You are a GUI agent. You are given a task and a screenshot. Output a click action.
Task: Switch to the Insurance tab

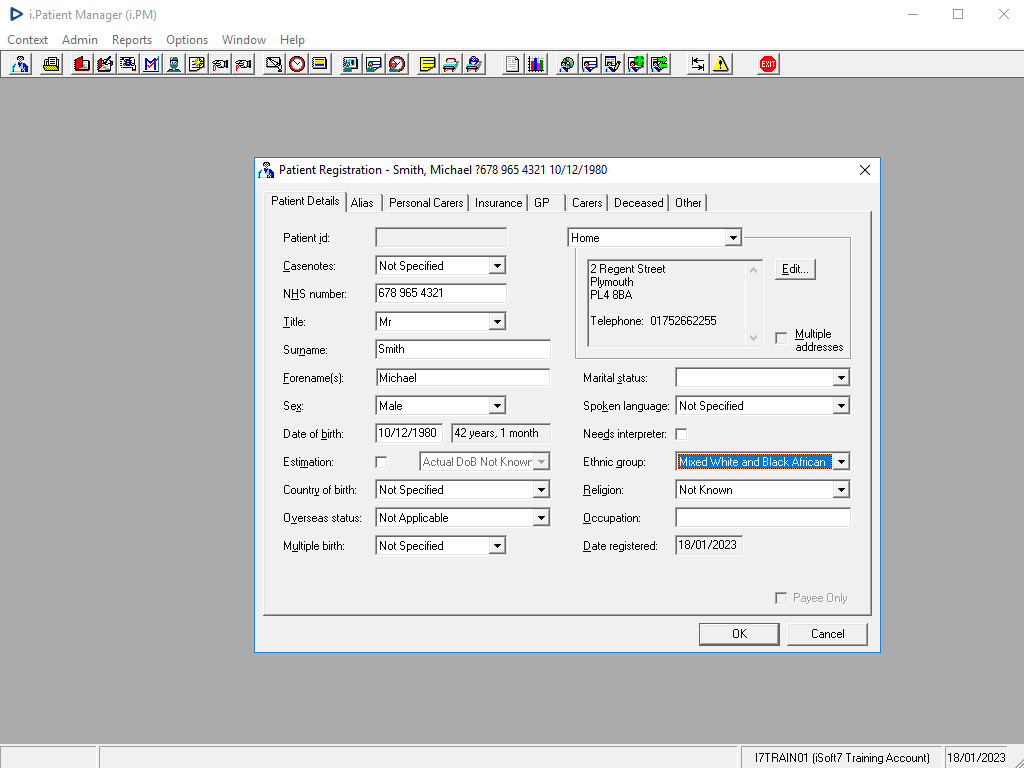[x=498, y=203]
